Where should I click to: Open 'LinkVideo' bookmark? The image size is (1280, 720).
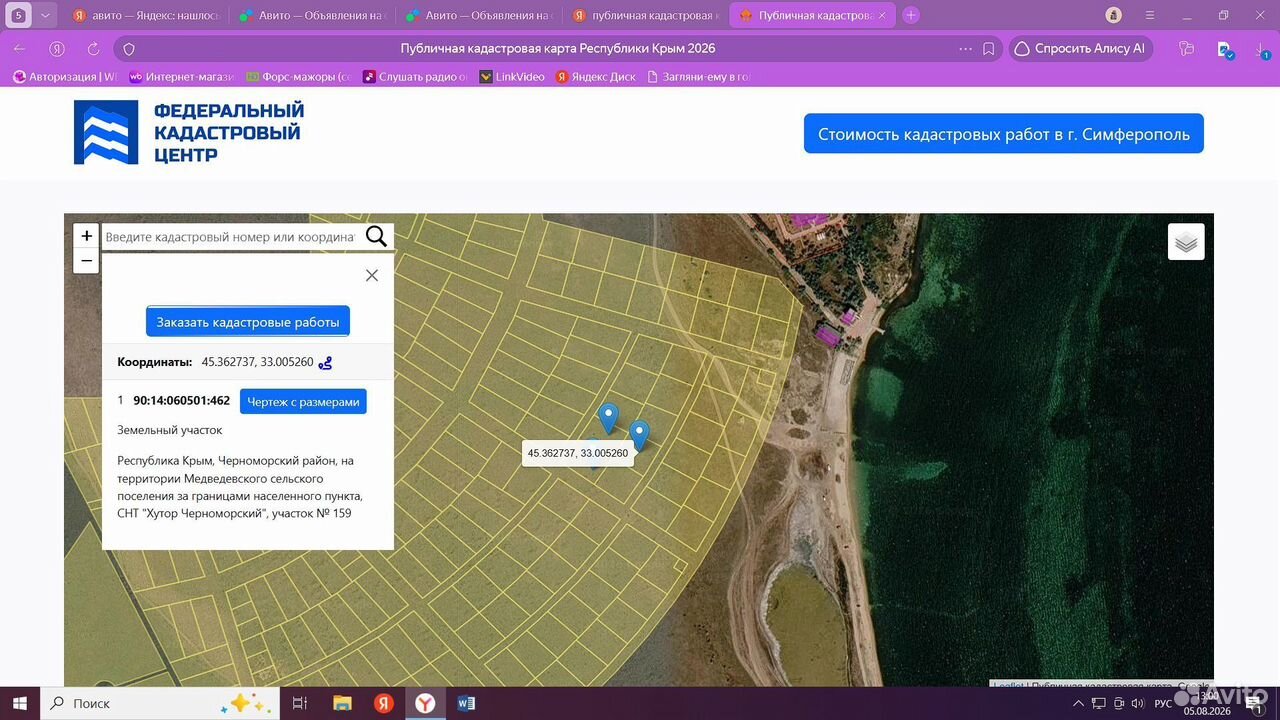512,77
